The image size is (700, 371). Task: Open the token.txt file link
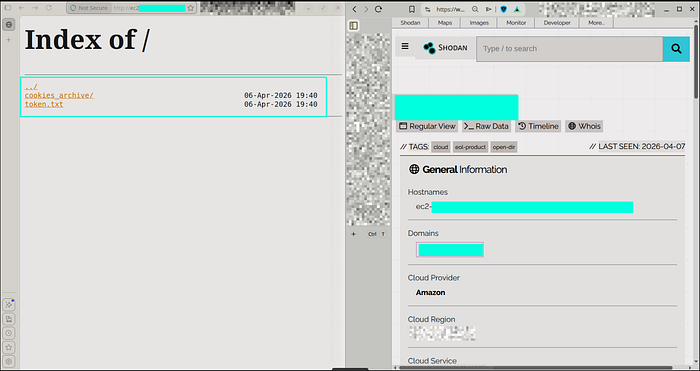(44, 104)
